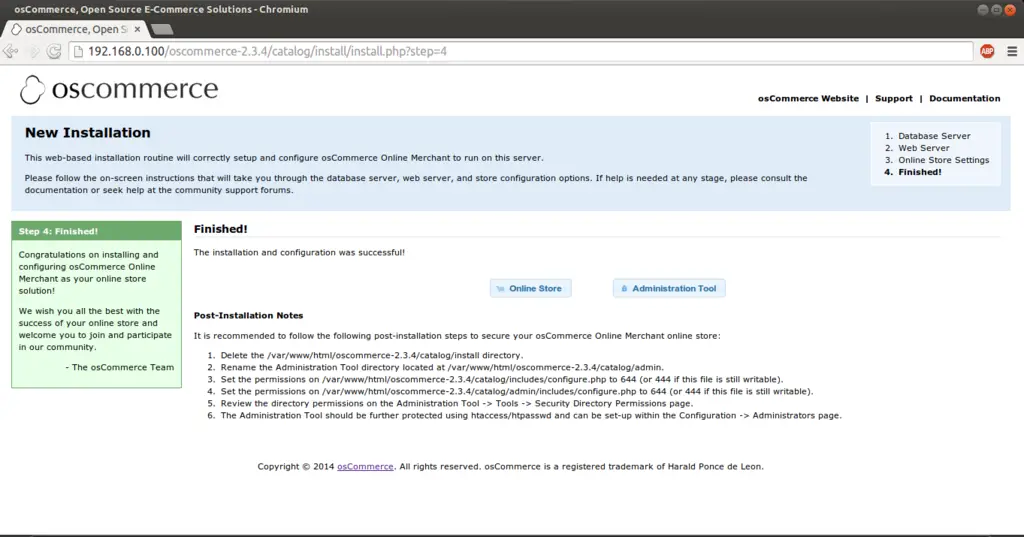Click the oscommerce logo
Viewport: 1024px width, 537px height.
tap(119, 90)
